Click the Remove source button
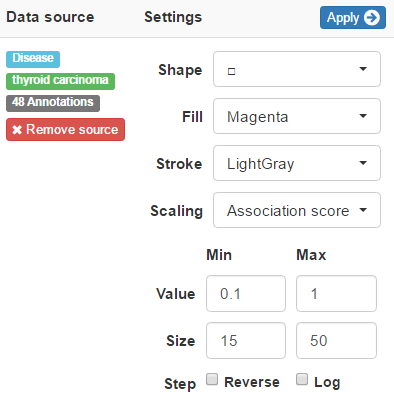This screenshot has height=405, width=394. 65,129
